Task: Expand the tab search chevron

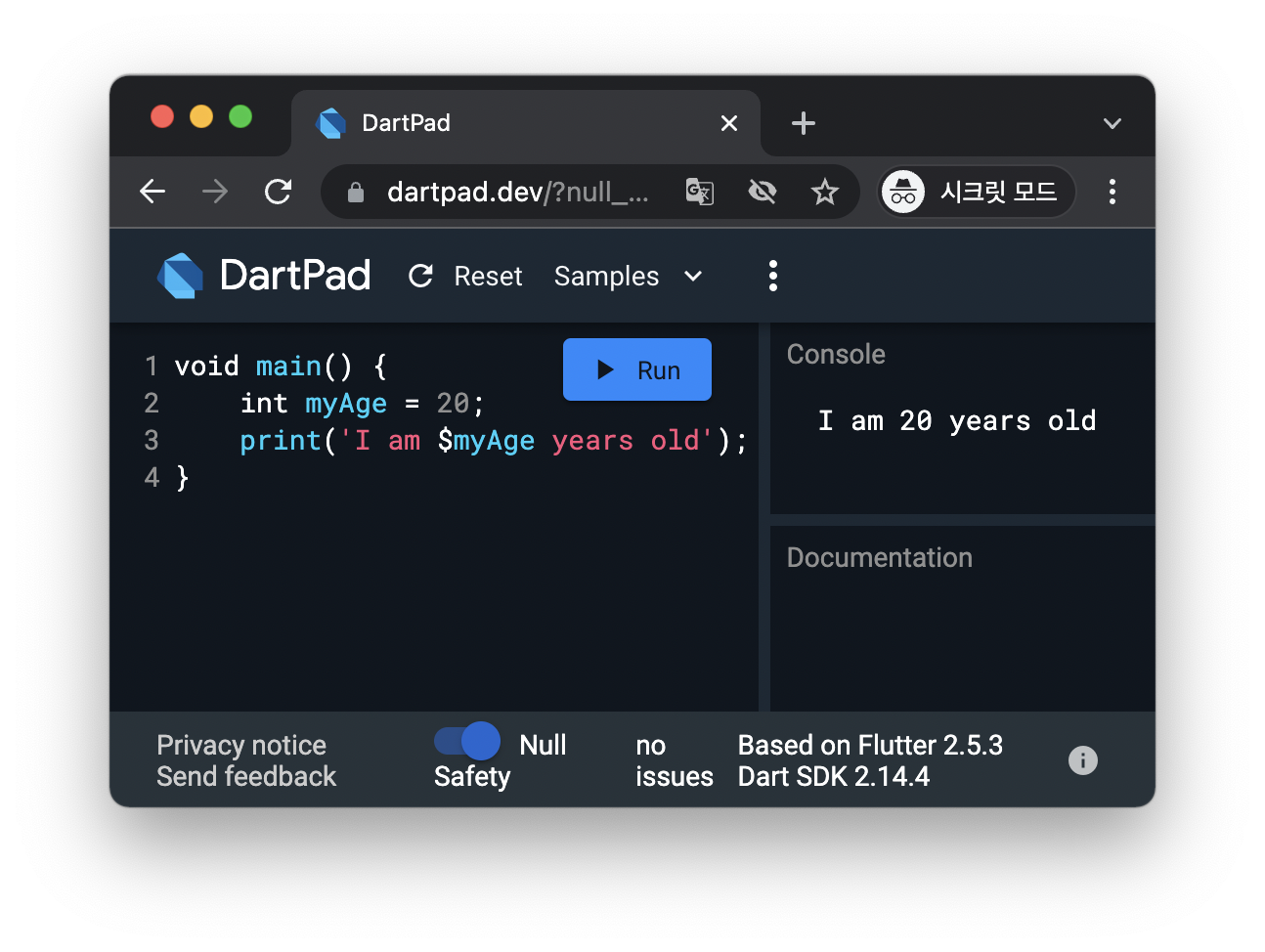Action: coord(1112,124)
